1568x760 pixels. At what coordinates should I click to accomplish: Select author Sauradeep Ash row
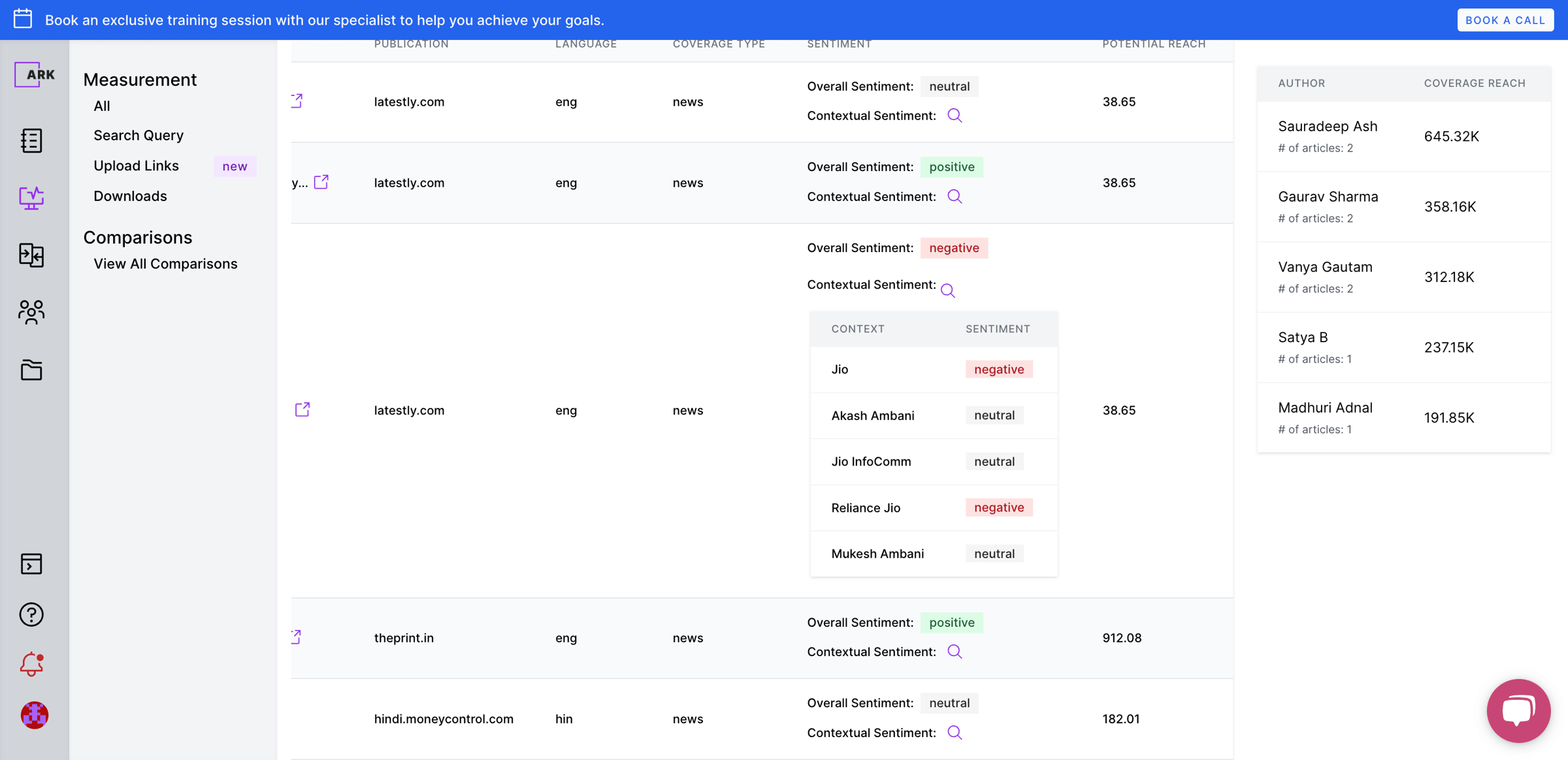point(1403,136)
